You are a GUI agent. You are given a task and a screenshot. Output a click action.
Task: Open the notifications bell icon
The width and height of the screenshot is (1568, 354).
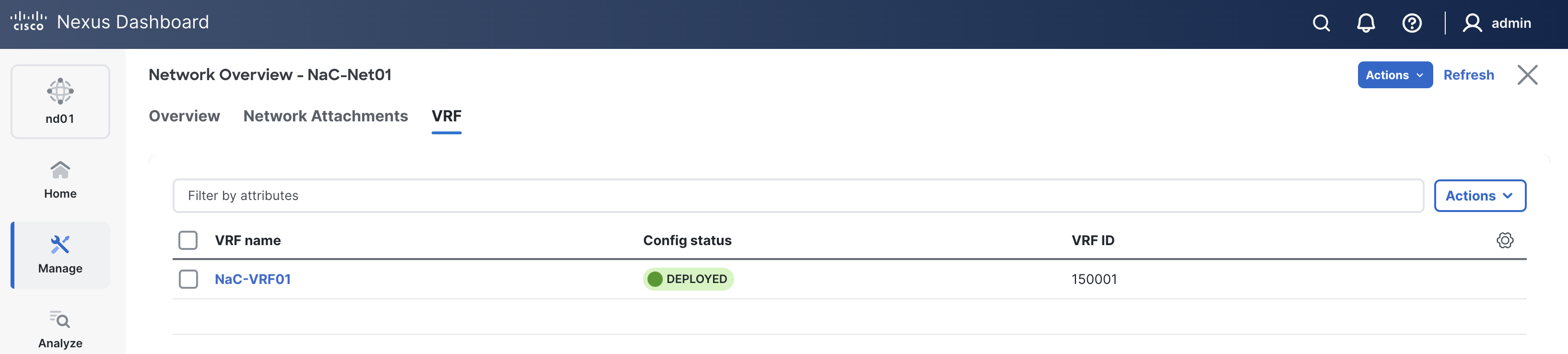1366,23
